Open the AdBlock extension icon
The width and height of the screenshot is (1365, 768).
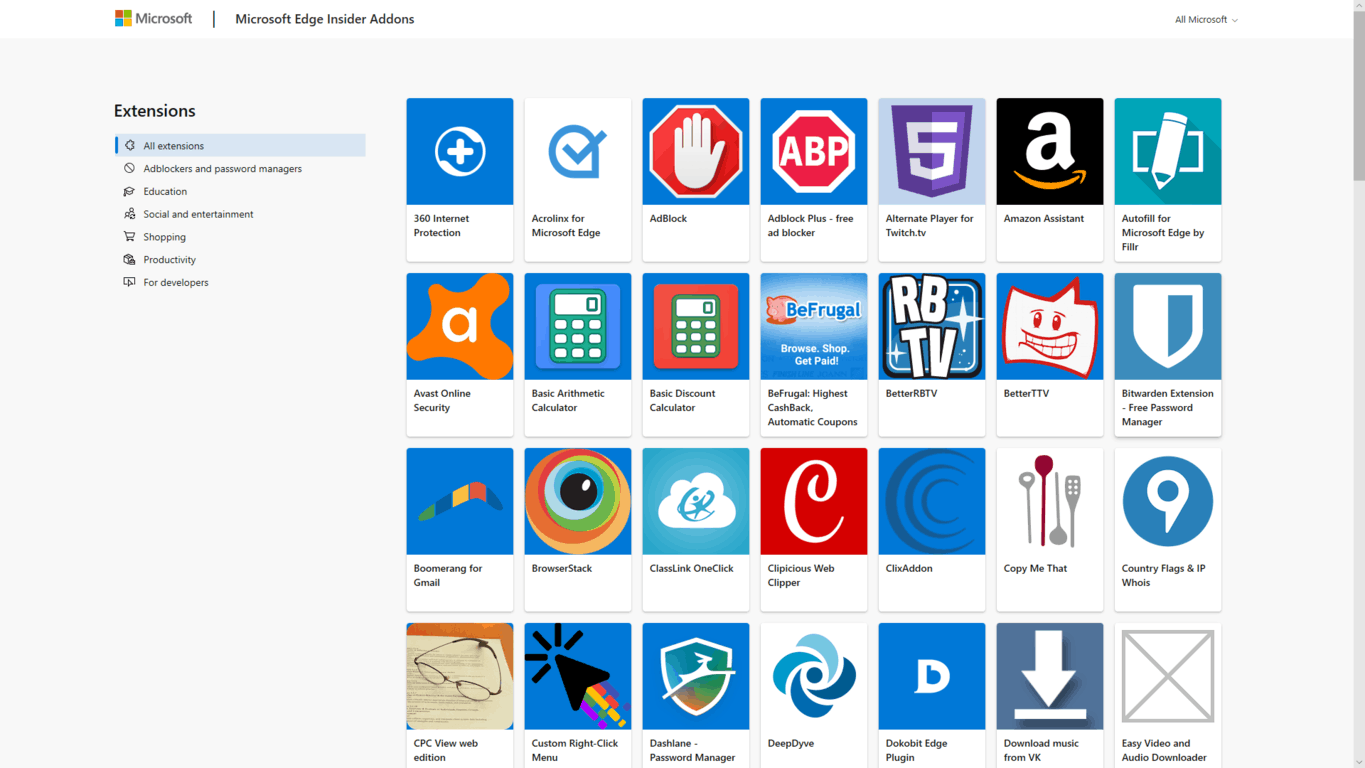pyautogui.click(x=695, y=152)
